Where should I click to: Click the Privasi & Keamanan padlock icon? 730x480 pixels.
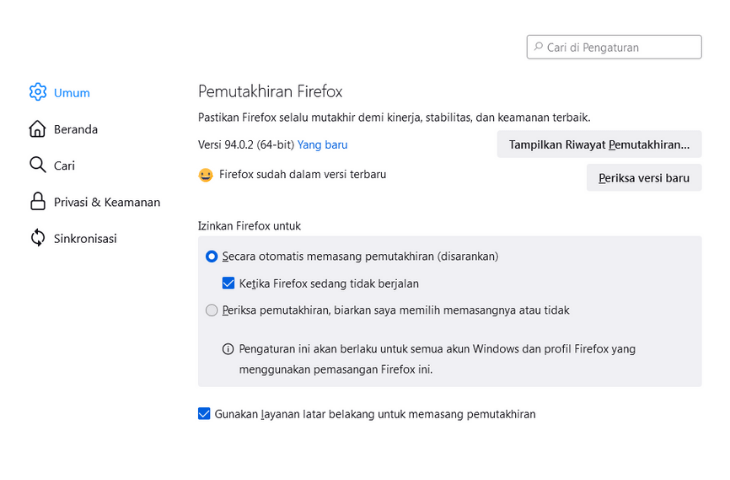click(x=38, y=201)
